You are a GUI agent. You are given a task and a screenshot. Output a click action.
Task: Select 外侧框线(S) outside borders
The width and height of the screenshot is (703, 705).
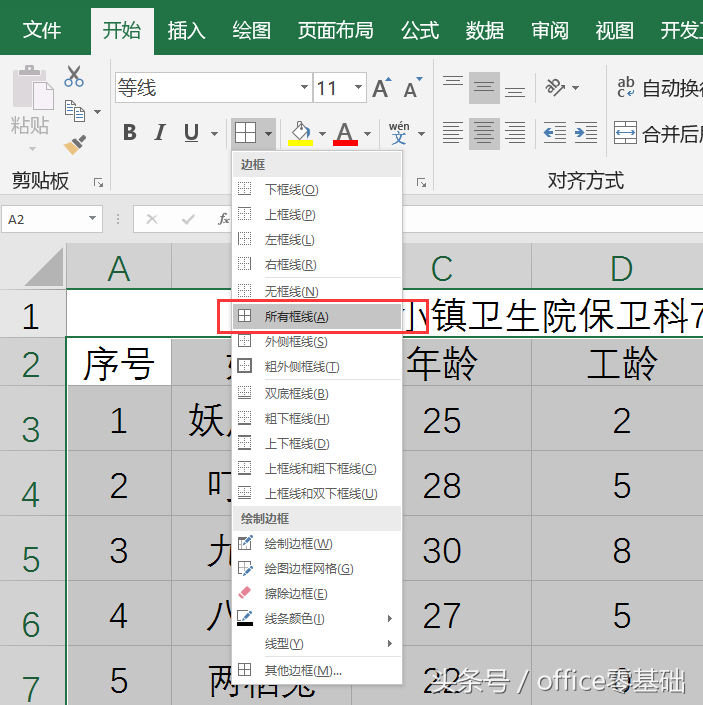click(x=317, y=342)
